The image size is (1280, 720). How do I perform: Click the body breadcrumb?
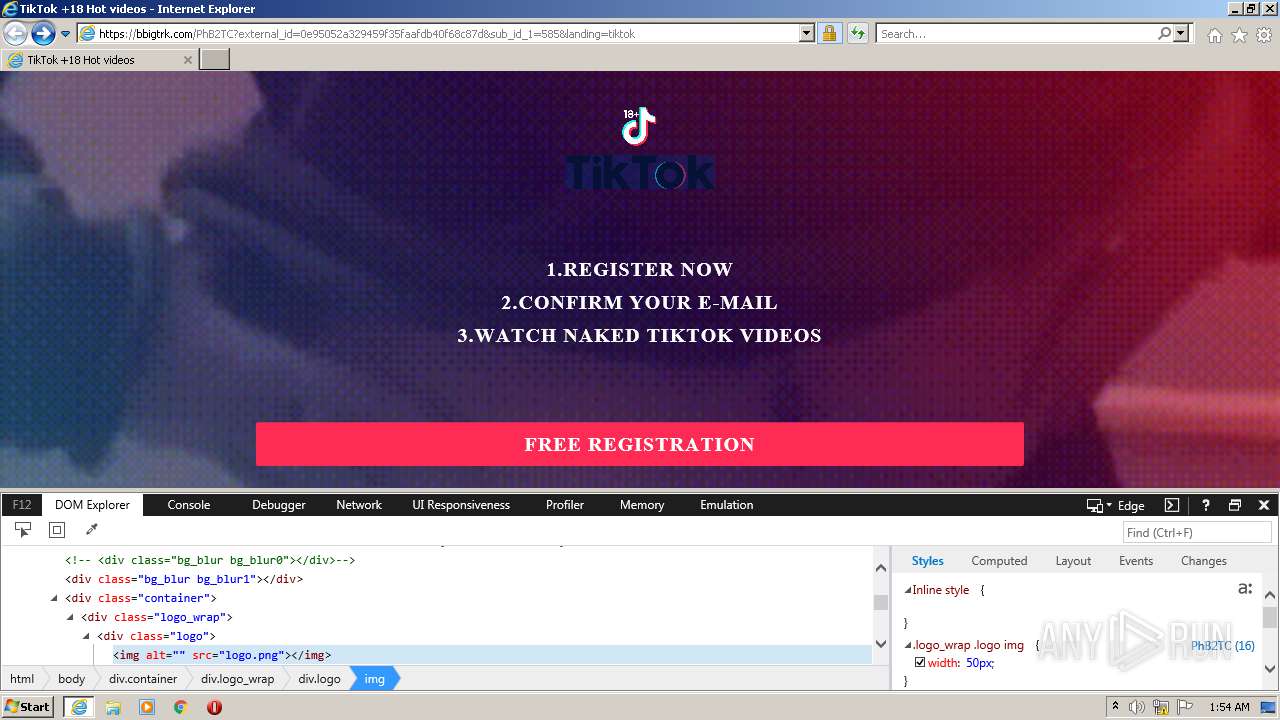71,679
